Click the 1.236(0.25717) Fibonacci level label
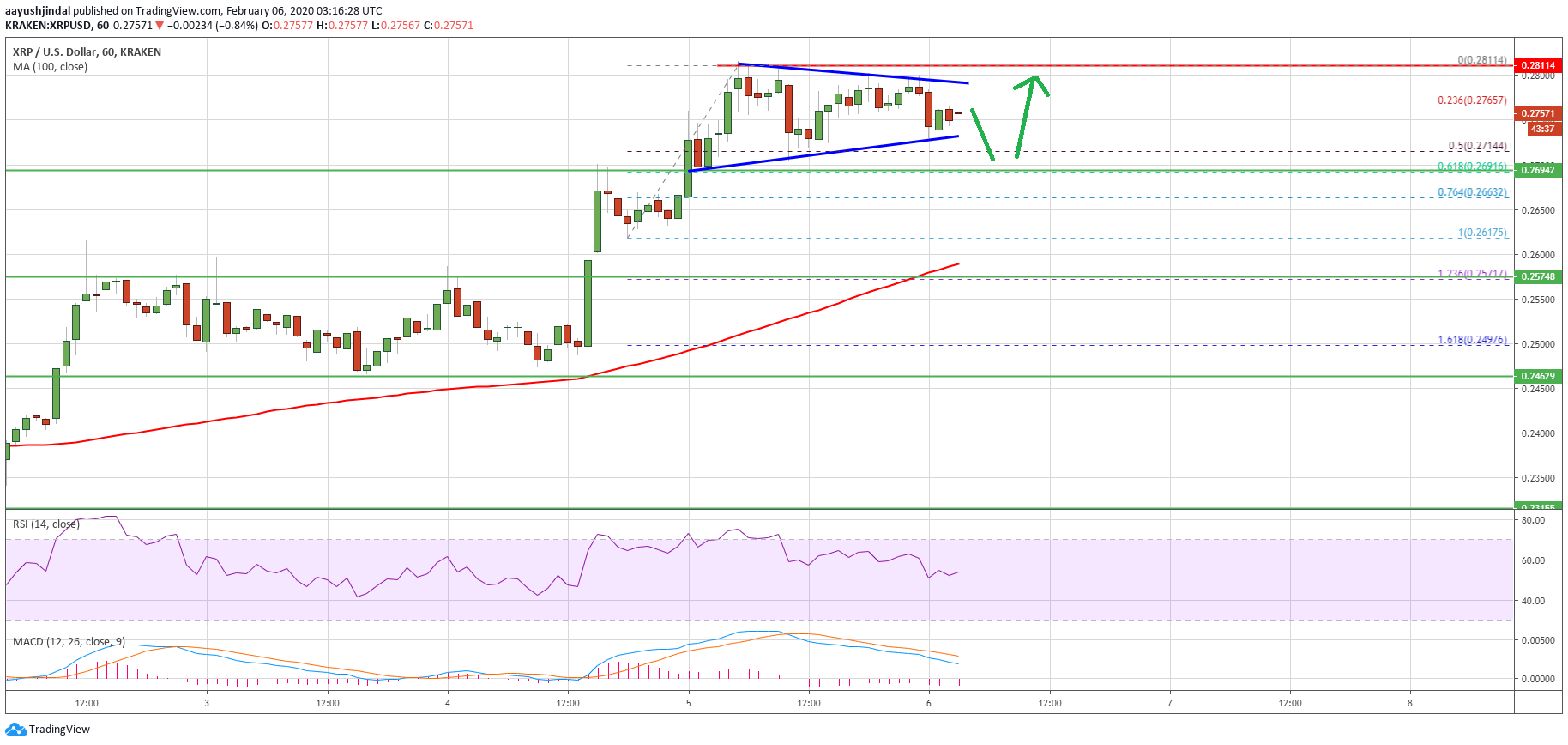The height and width of the screenshot is (745, 1568). coord(1473,274)
